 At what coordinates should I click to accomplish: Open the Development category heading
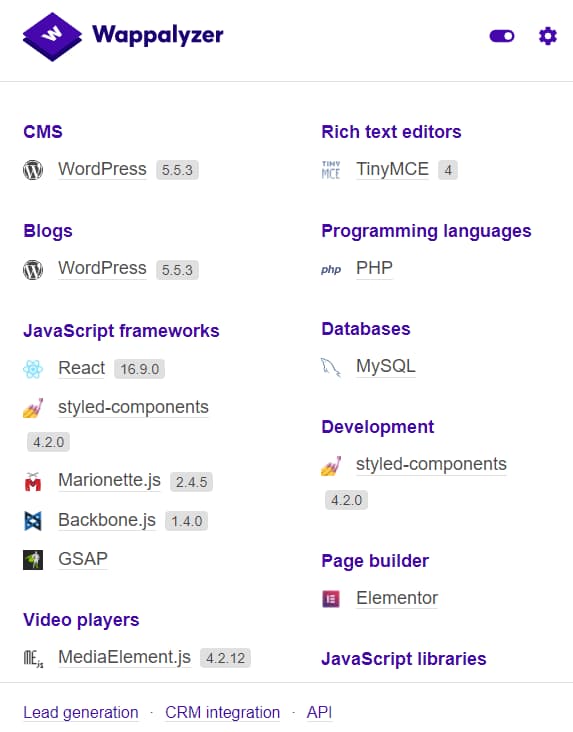377,427
